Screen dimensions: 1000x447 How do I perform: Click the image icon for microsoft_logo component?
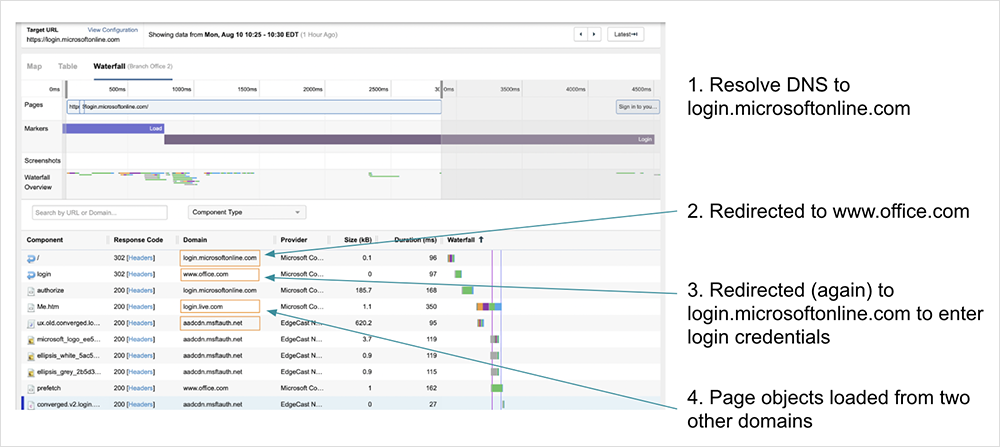[x=29, y=339]
